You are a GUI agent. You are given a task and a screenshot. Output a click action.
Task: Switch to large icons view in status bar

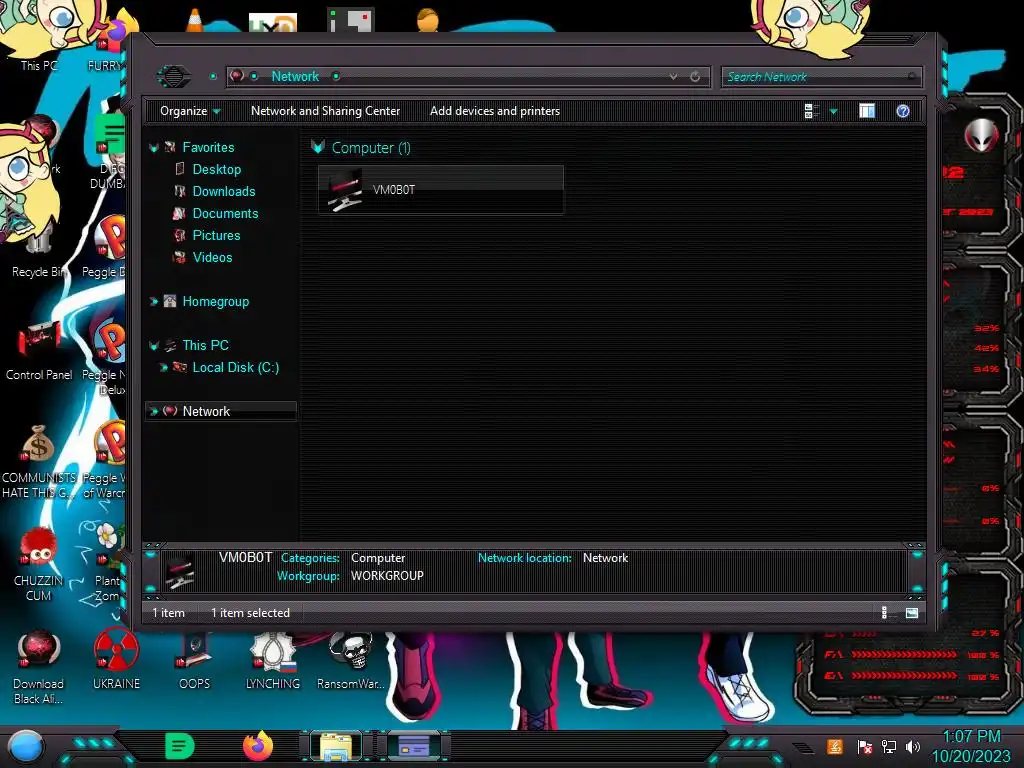pyautogui.click(x=912, y=613)
